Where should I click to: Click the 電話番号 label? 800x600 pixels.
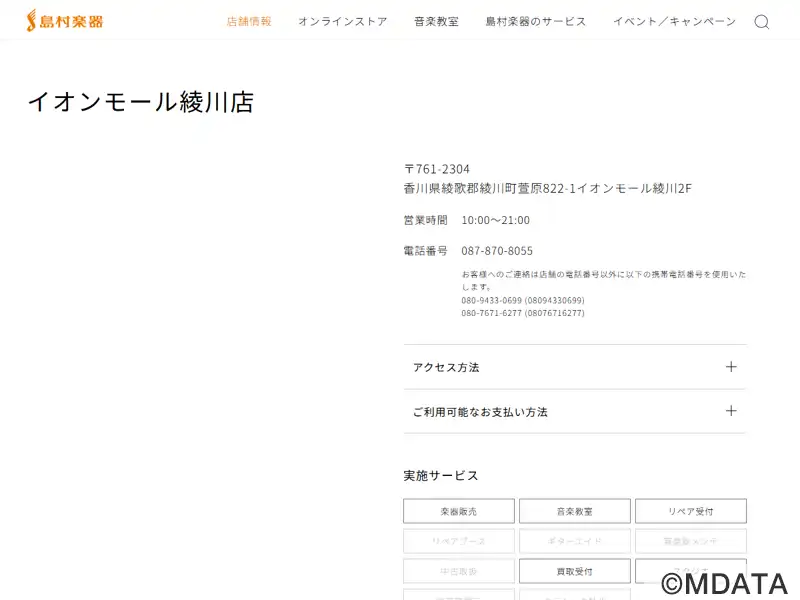[426, 251]
